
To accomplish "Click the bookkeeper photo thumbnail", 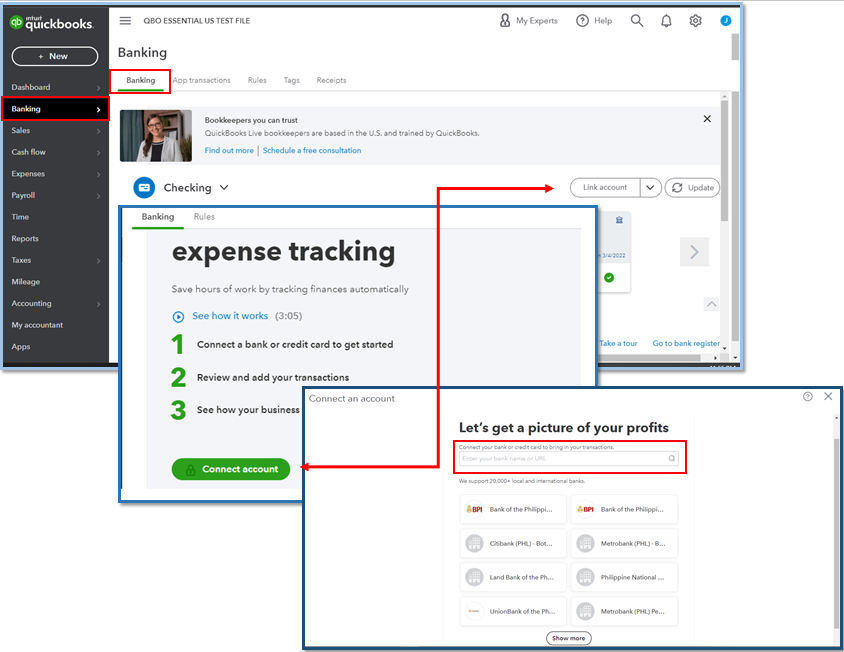I will tap(156, 136).
